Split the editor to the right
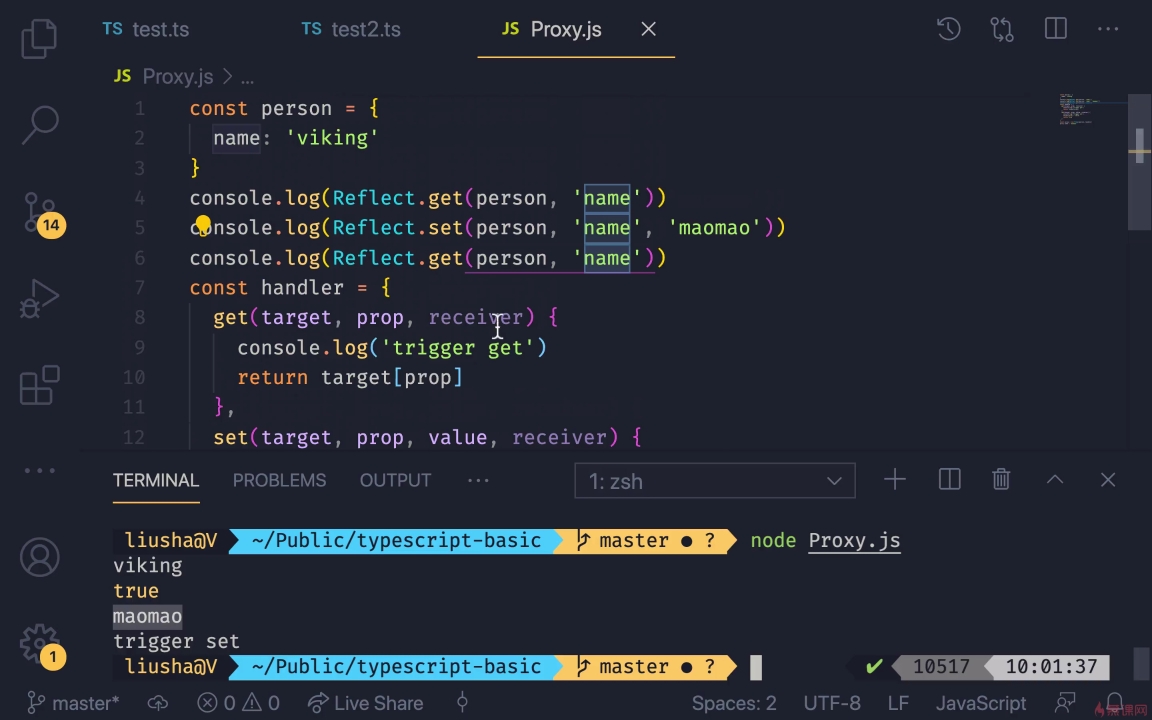The width and height of the screenshot is (1152, 720). click(x=1055, y=29)
